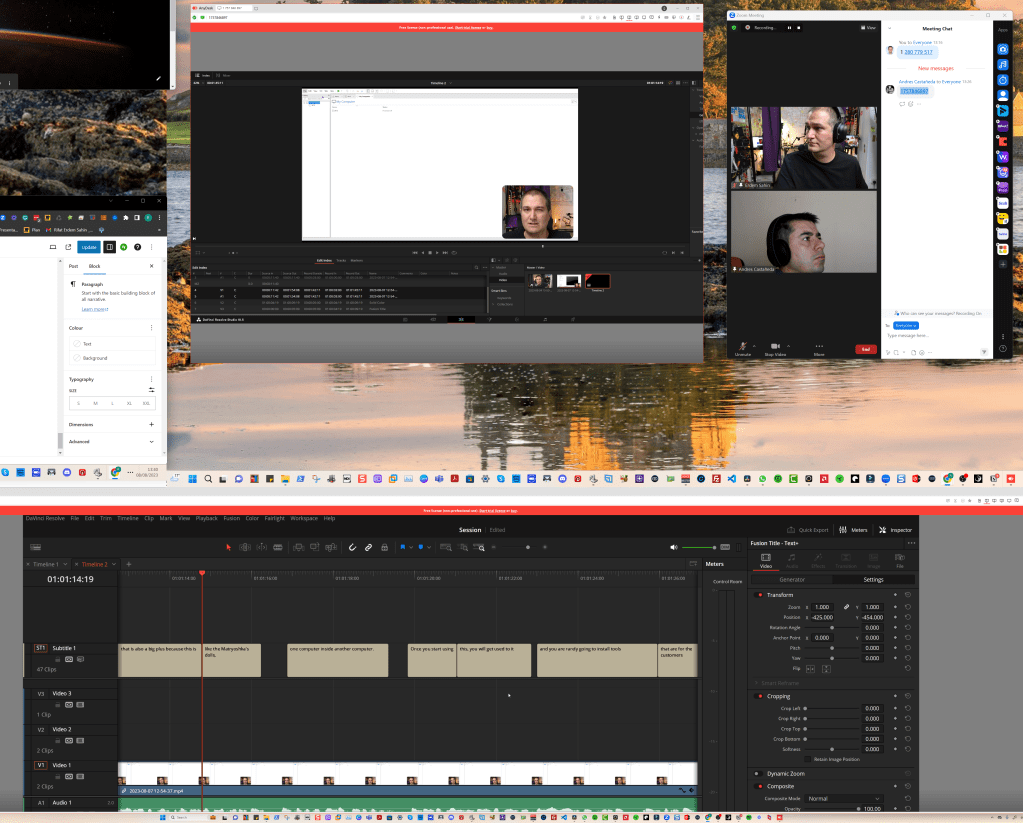Open the Playback menu

pyautogui.click(x=206, y=518)
